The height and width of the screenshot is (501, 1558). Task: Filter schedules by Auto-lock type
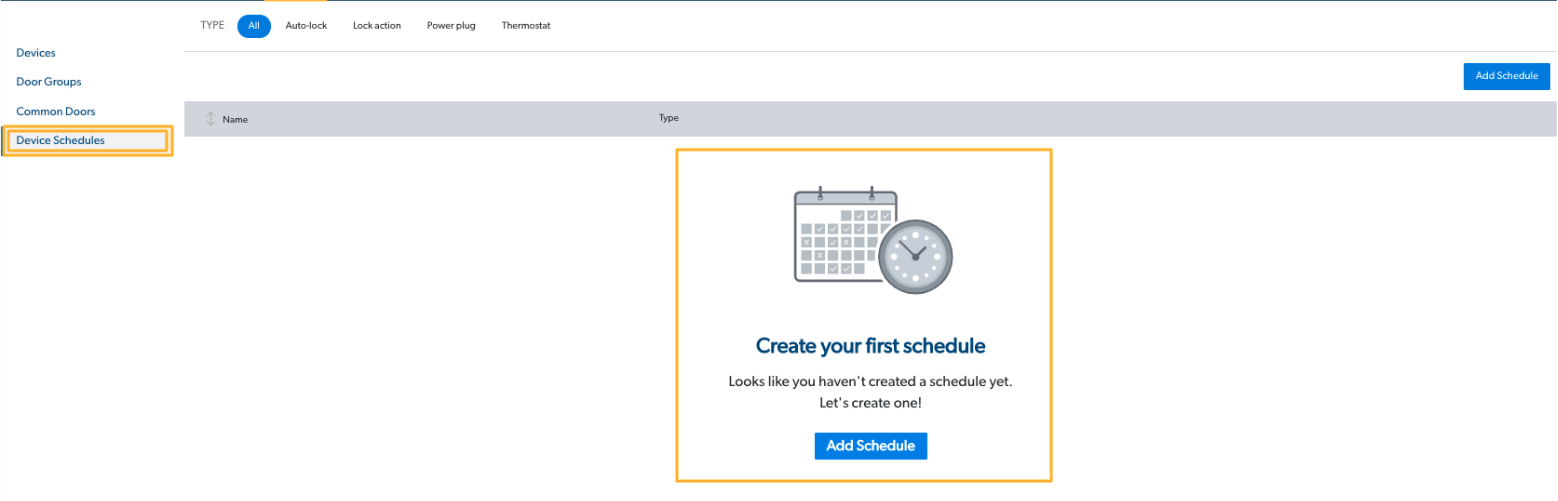306,26
